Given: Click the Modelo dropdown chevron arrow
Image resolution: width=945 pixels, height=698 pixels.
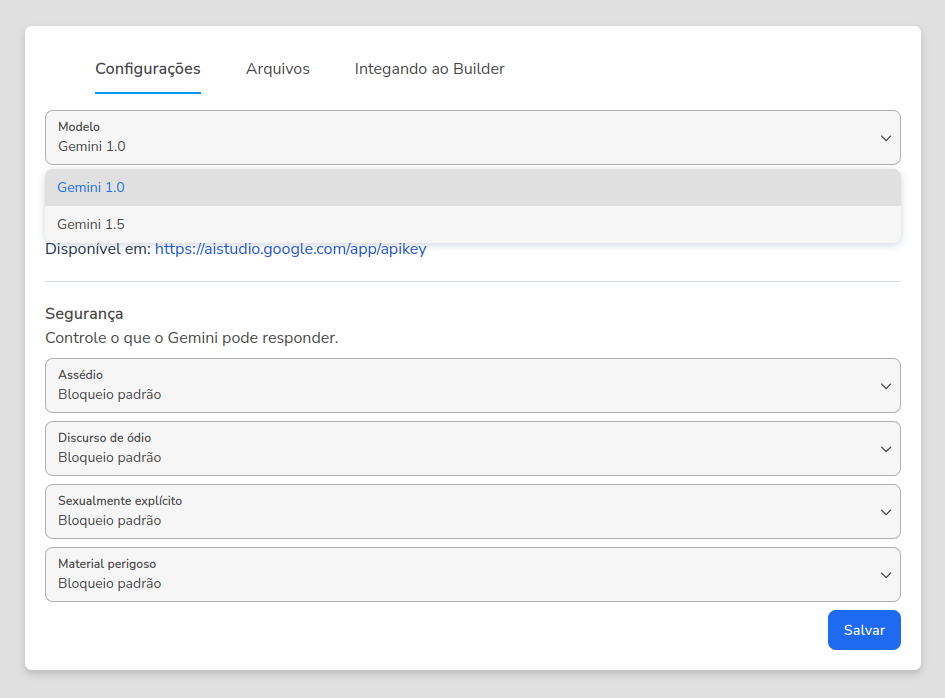Looking at the screenshot, I should pos(885,138).
